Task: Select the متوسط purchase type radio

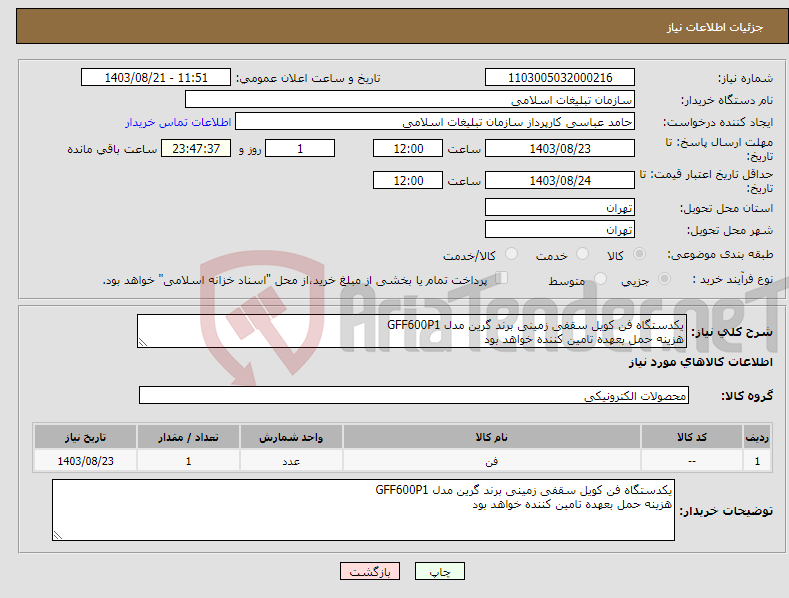Action: click(x=600, y=278)
